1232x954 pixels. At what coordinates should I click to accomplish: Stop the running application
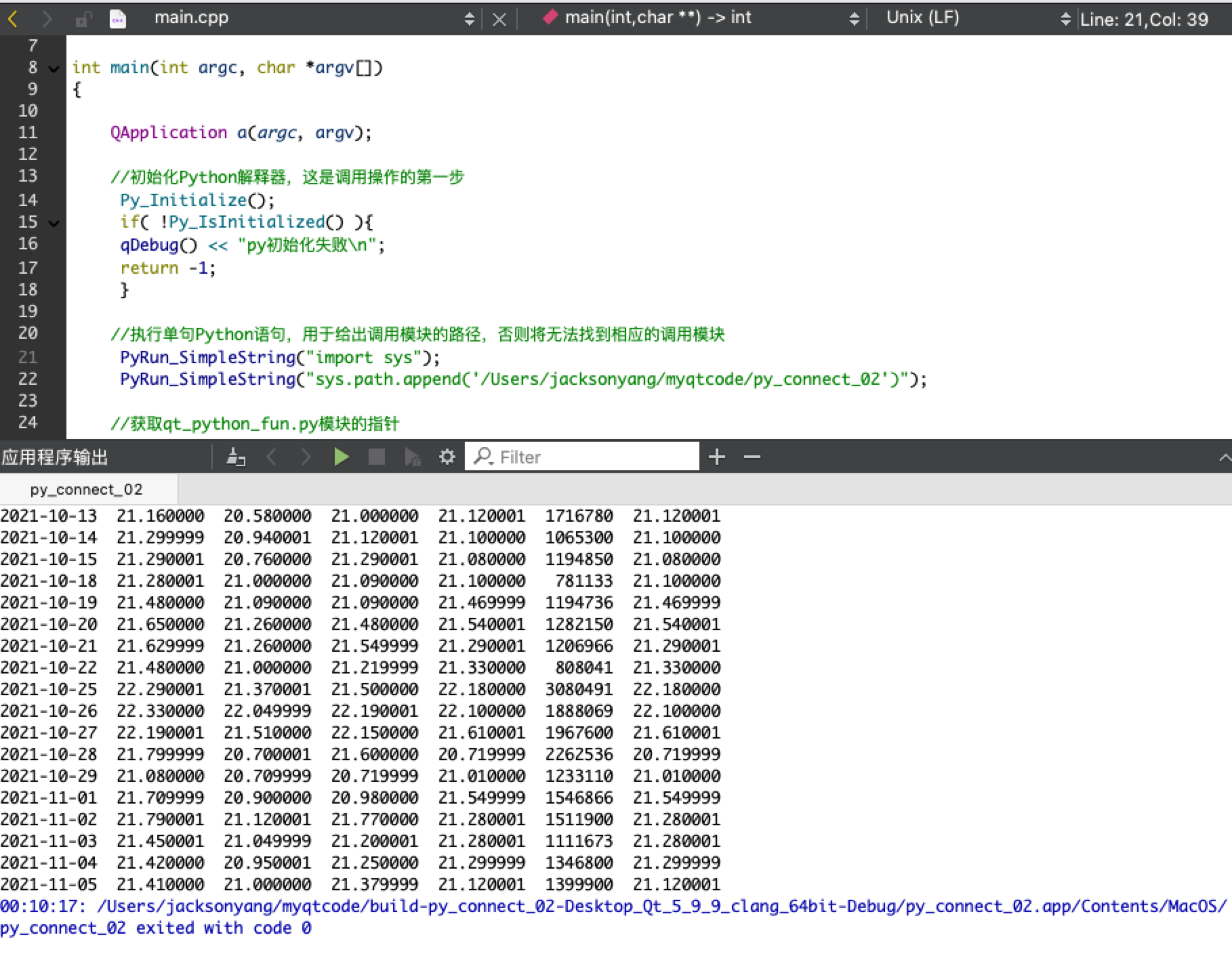(x=376, y=457)
